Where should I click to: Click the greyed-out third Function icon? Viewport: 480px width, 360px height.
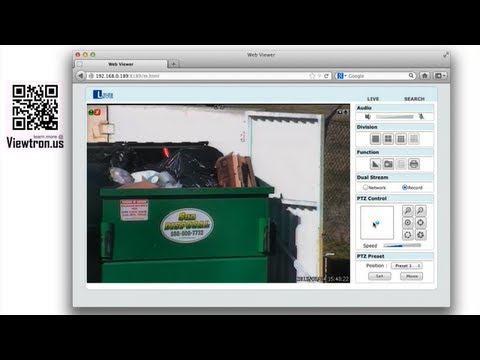(x=401, y=164)
